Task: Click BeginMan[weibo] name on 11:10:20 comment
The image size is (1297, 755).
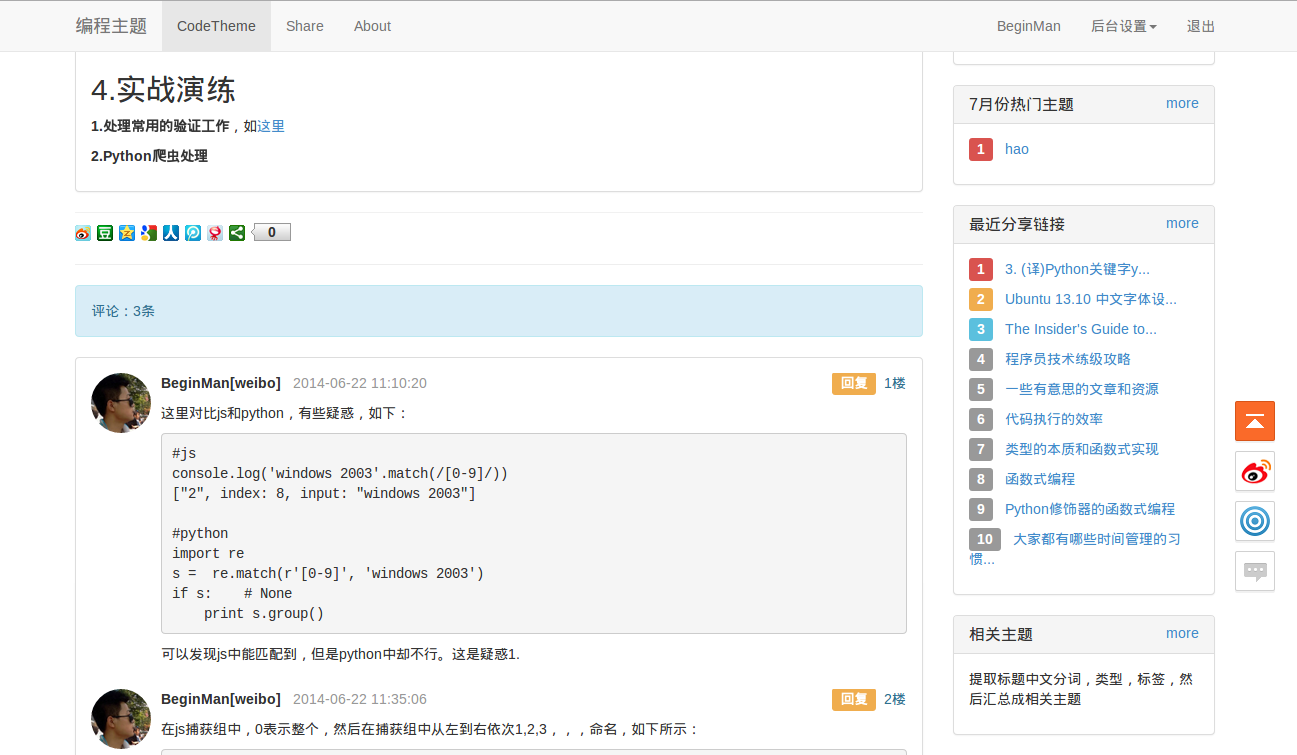Action: click(221, 383)
